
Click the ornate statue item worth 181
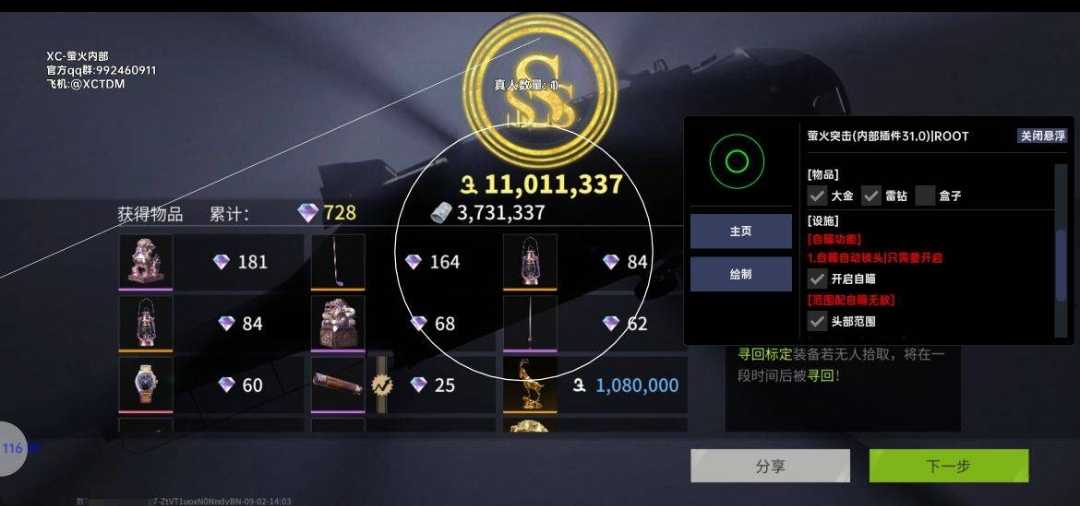145,261
